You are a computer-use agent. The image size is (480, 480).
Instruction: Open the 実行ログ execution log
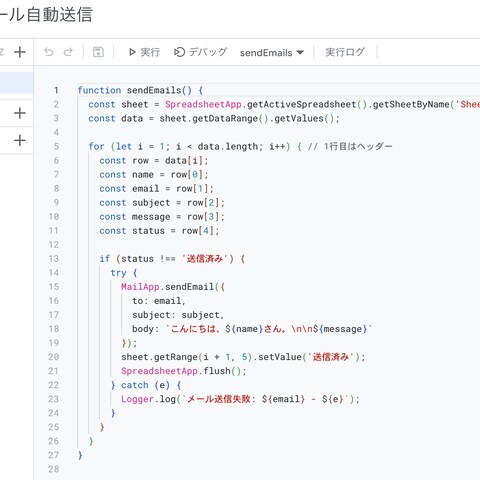(345, 52)
